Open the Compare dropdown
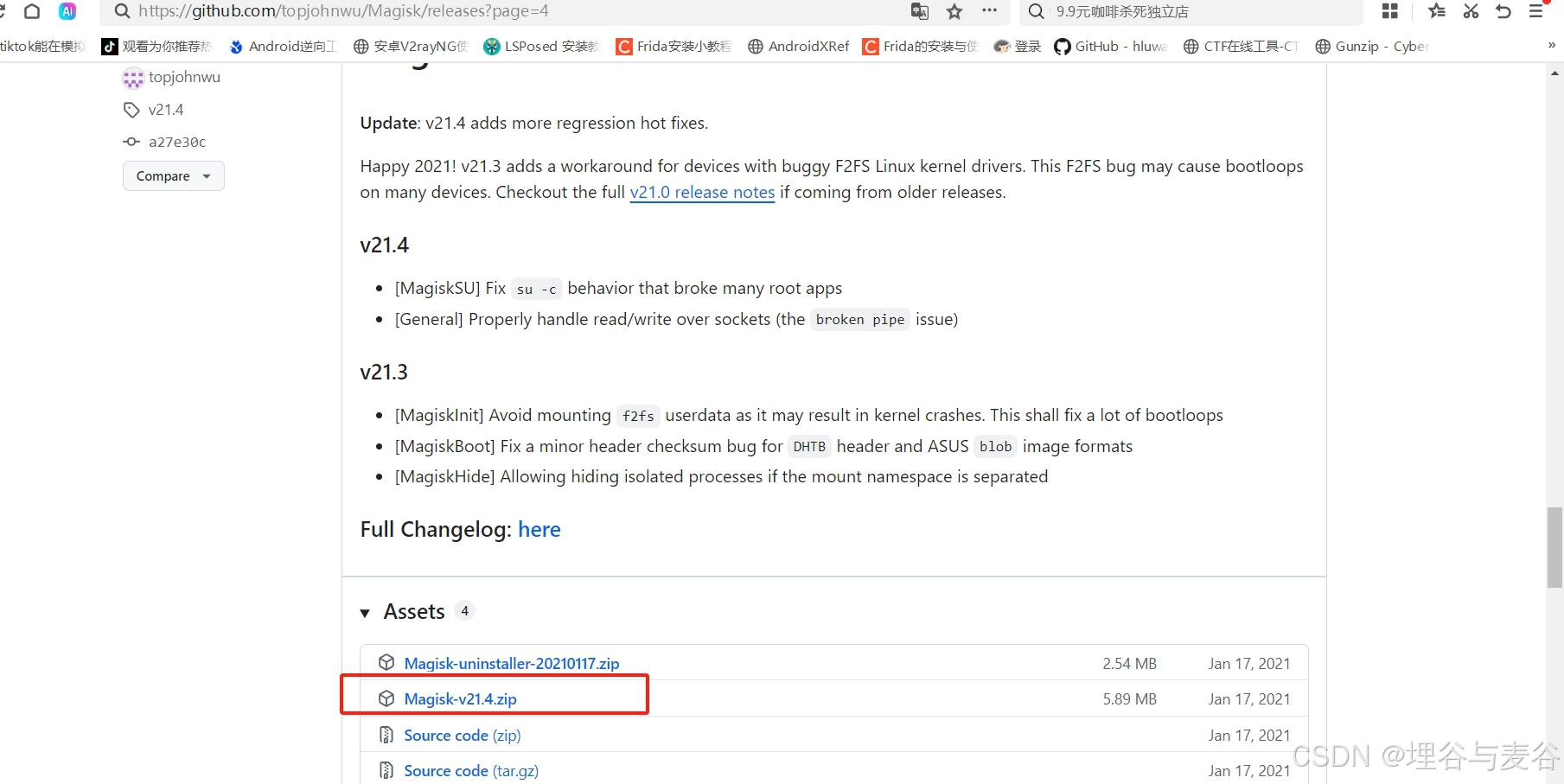 point(174,175)
